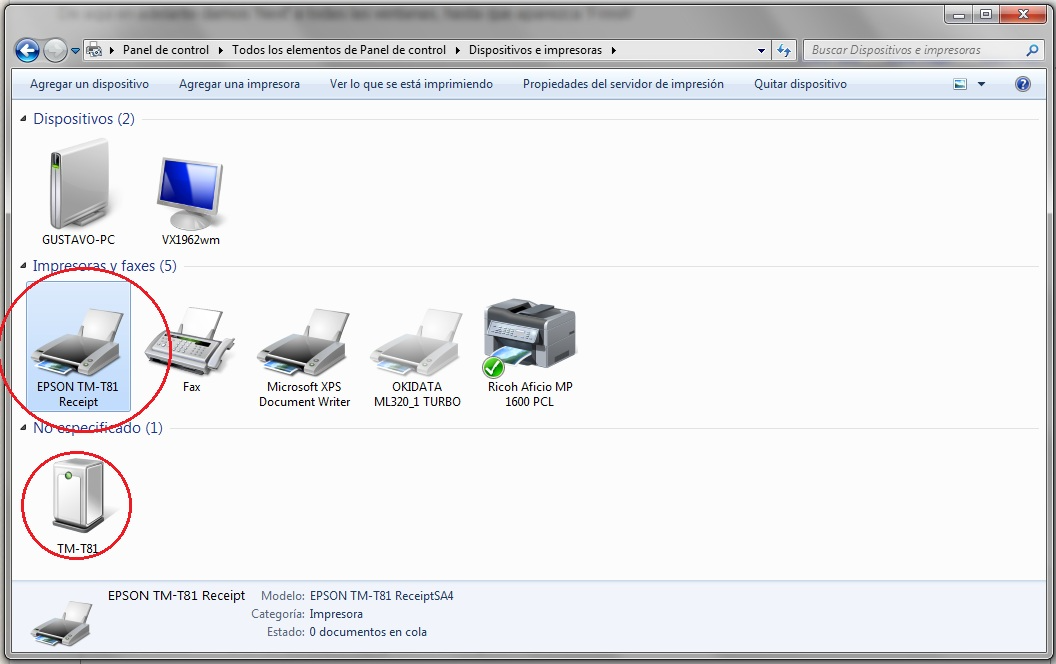This screenshot has width=1056, height=664.
Task: Refresh the Dispositivos e impresoras view
Action: (784, 50)
